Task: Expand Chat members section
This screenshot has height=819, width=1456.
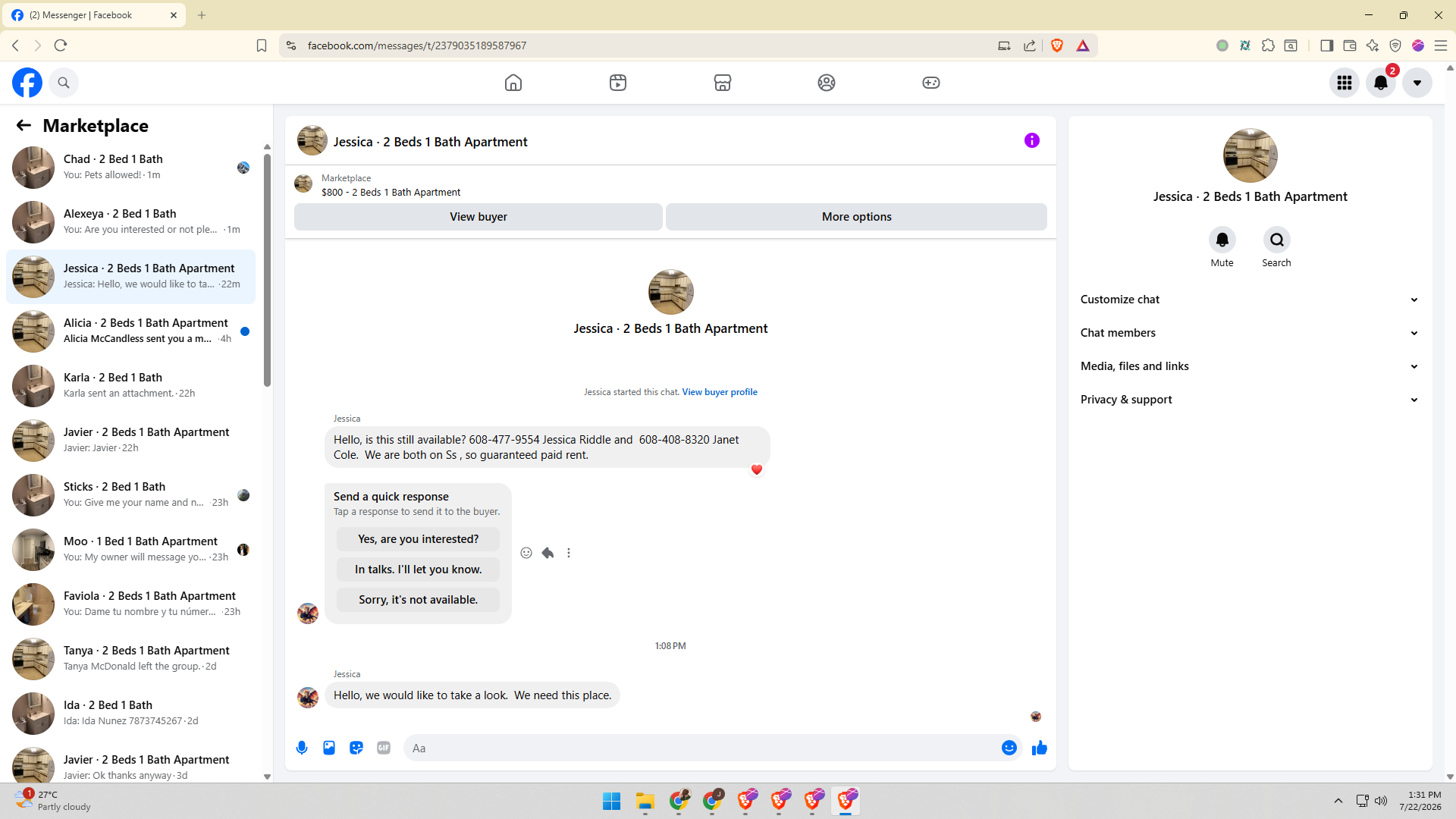Action: (x=1250, y=333)
